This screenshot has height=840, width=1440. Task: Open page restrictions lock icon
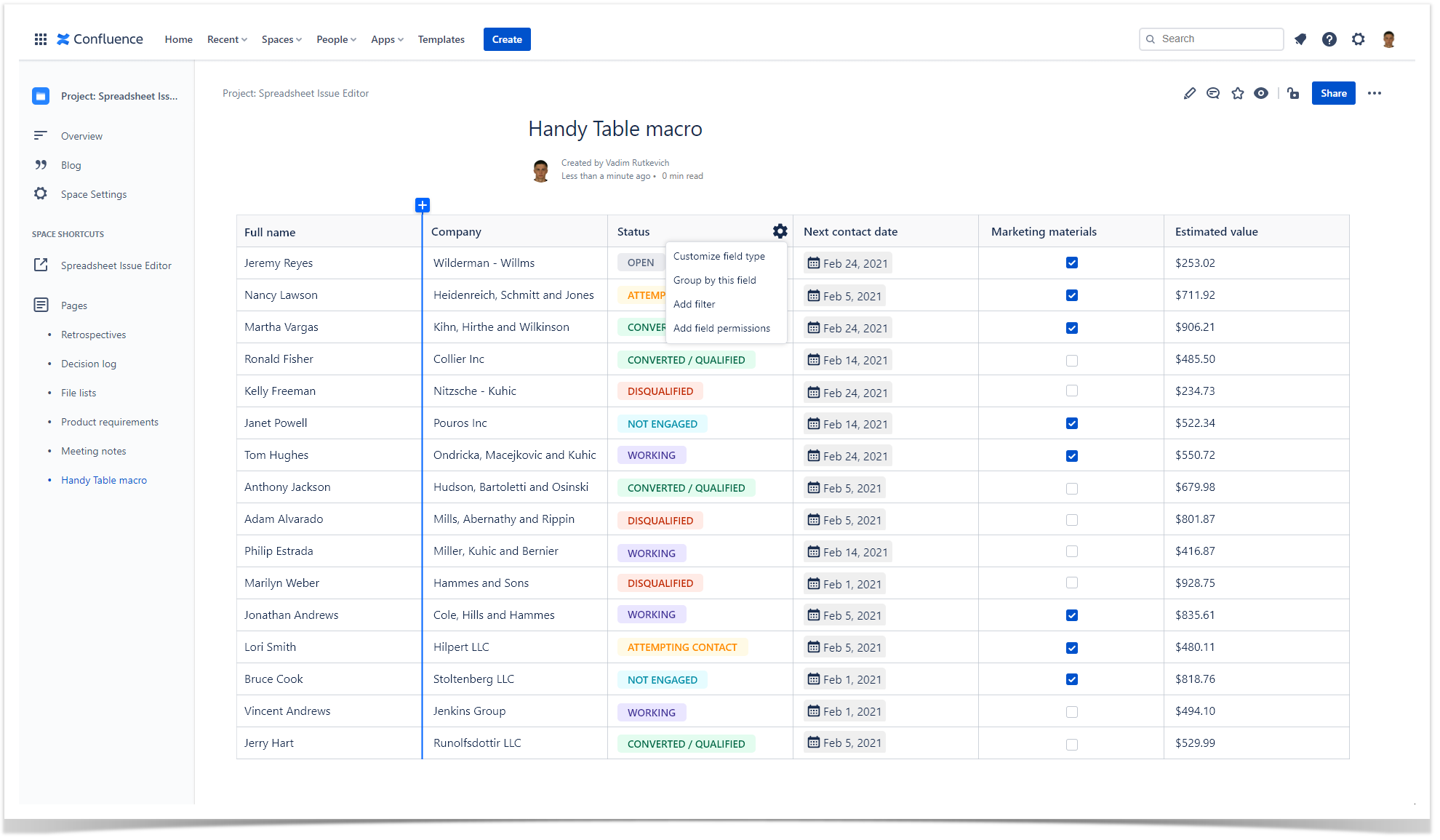tap(1293, 93)
